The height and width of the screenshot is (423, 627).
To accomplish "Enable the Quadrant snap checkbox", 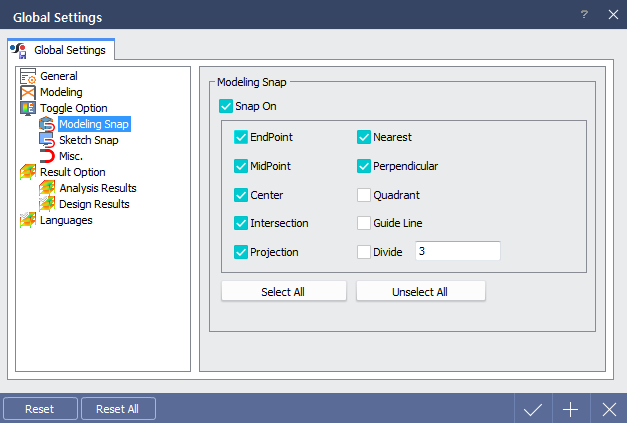I will [x=365, y=195].
